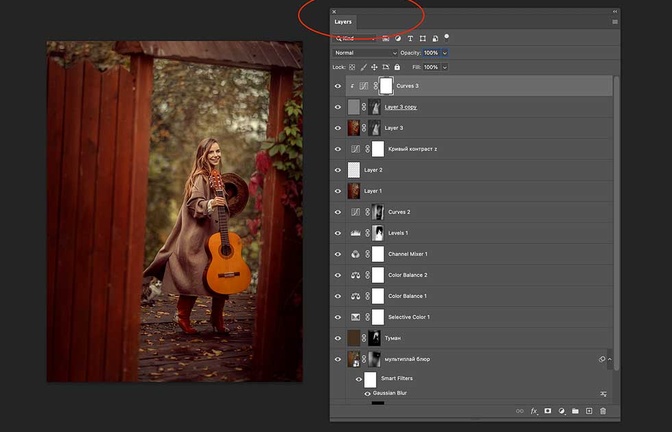672x432 pixels.
Task: Hide the Color Balance 1 layer
Action: pyautogui.click(x=338, y=296)
